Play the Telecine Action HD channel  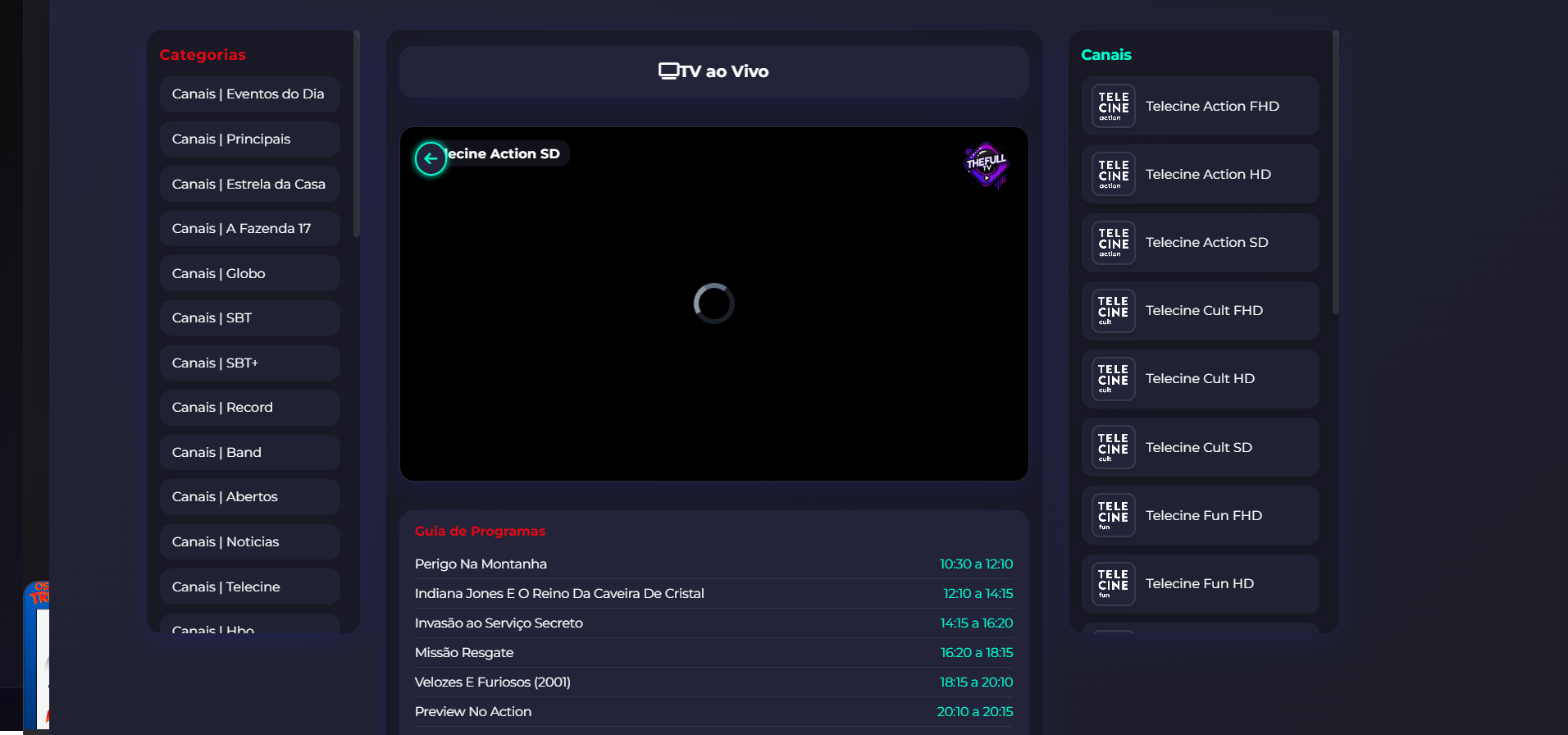(1201, 174)
